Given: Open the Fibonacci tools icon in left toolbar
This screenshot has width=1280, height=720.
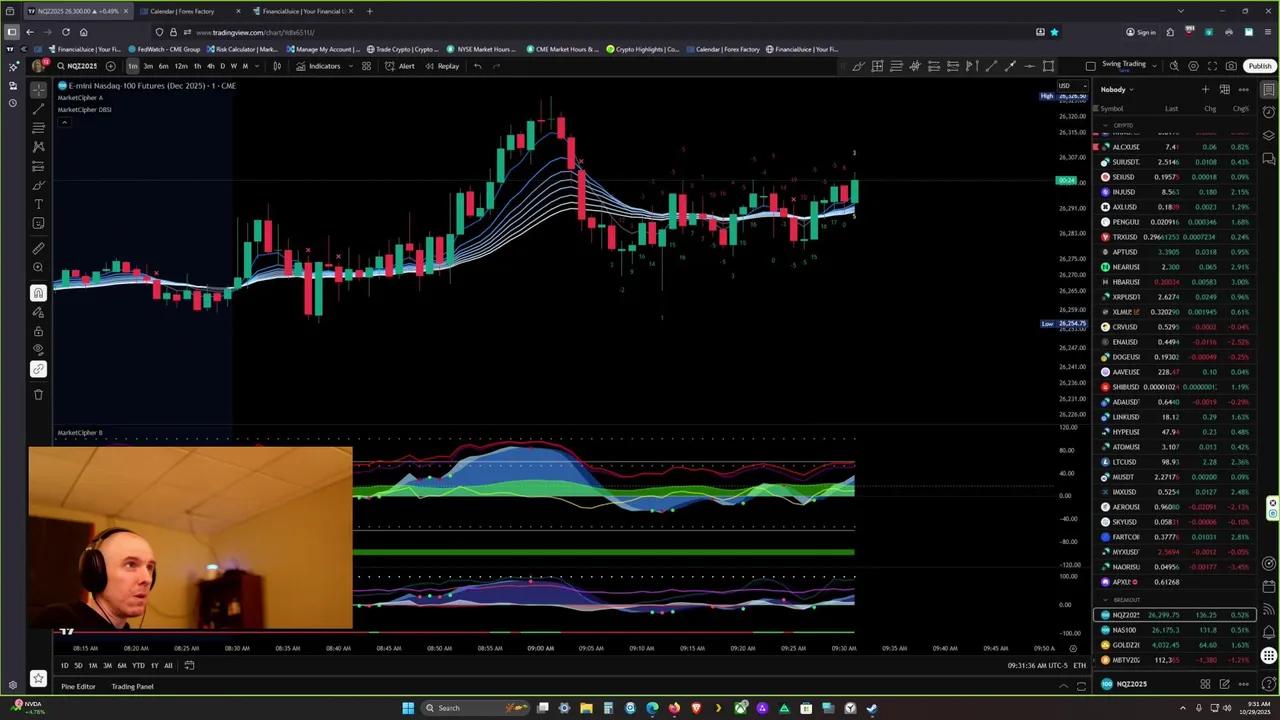Looking at the screenshot, I should point(38,128).
